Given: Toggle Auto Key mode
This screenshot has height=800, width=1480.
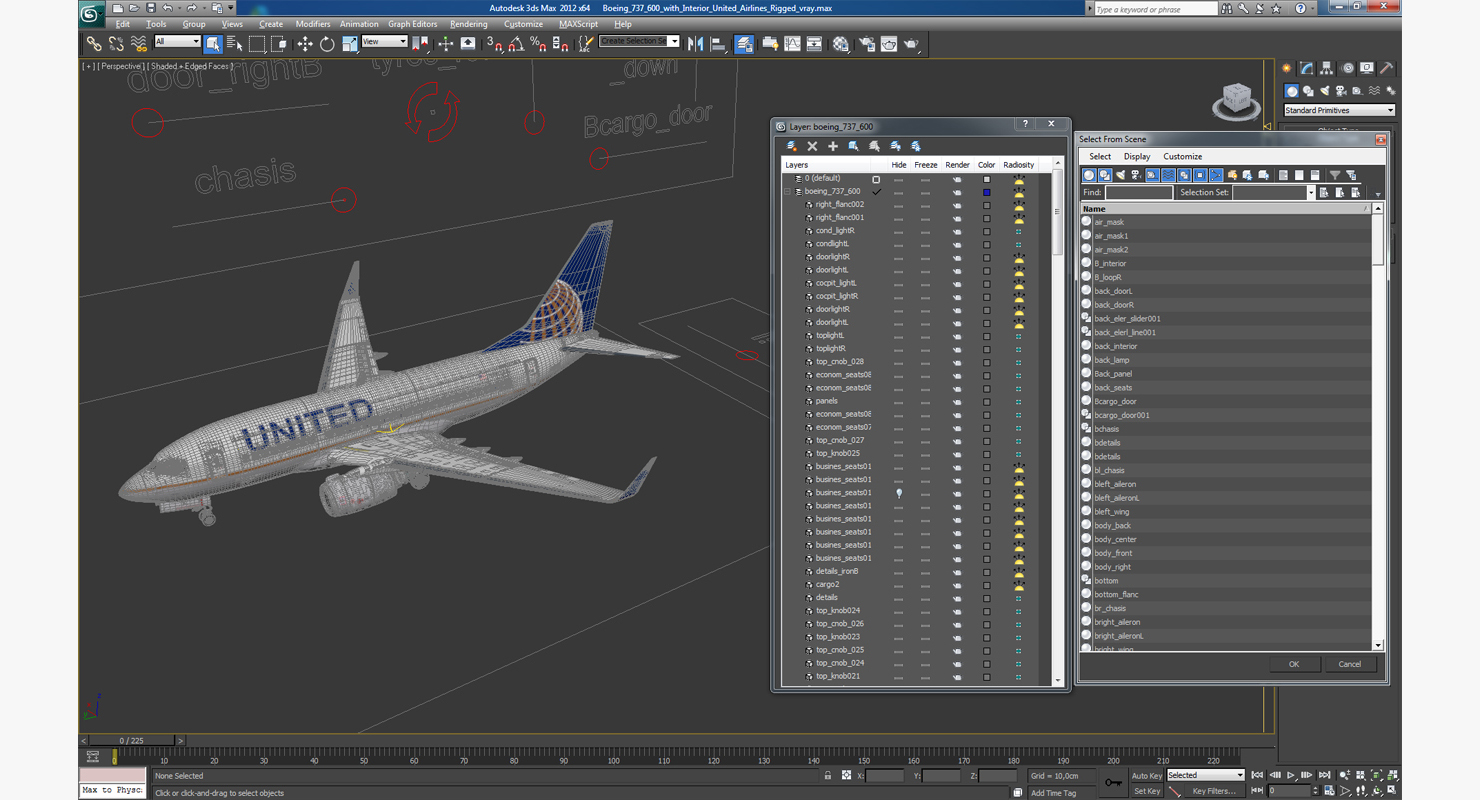Looking at the screenshot, I should [x=1147, y=776].
